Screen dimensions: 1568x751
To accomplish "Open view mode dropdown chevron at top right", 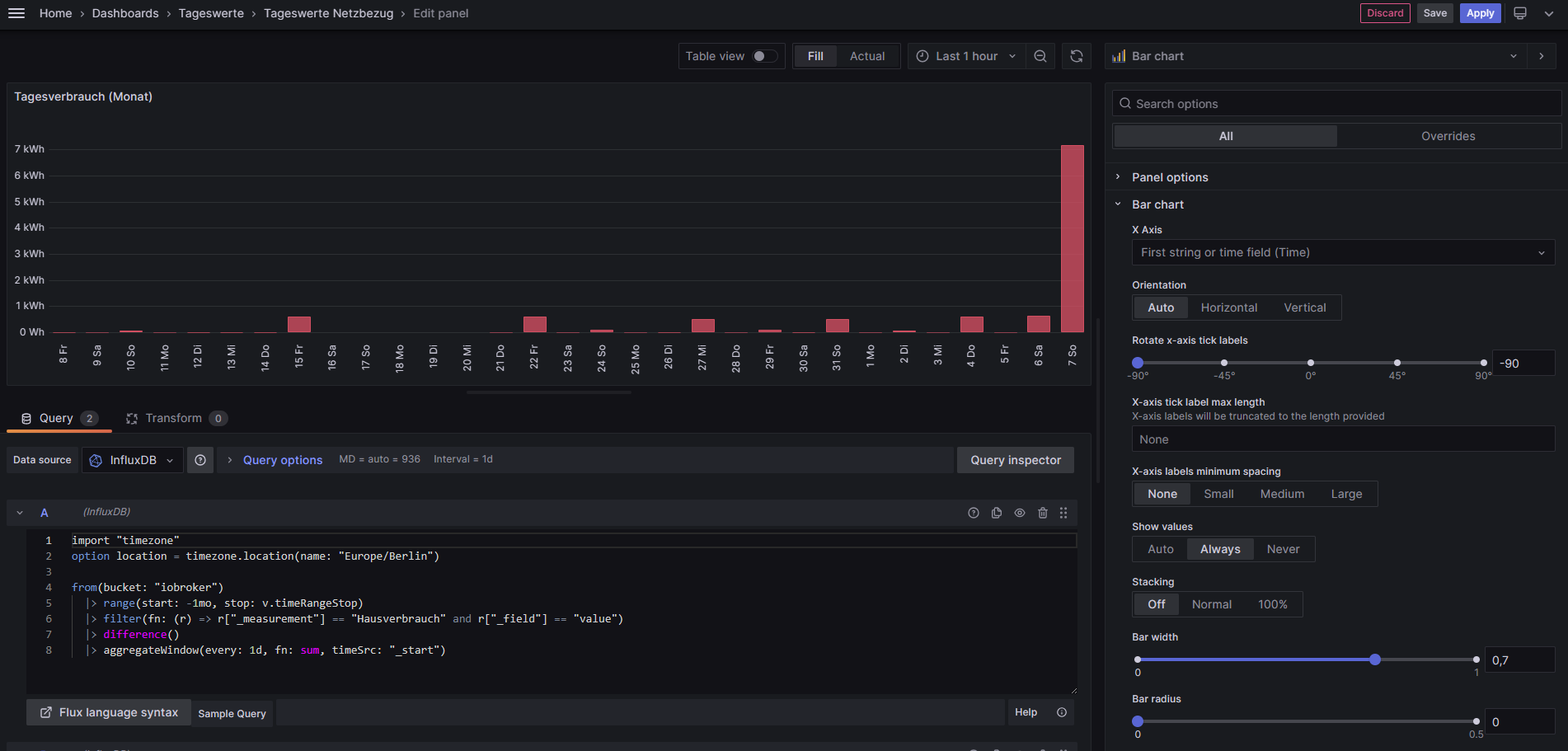I will point(1548,13).
